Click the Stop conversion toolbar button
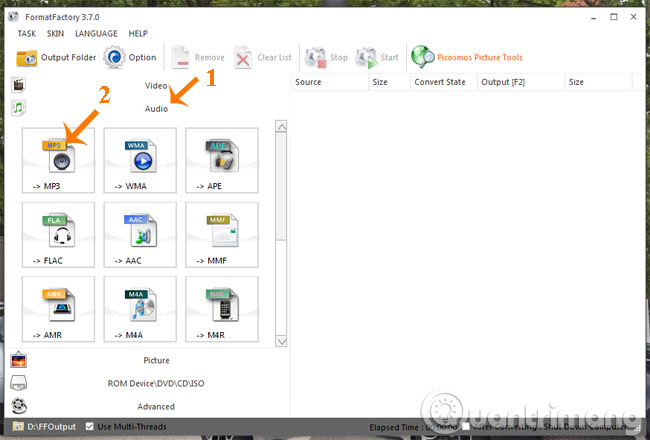Viewport: 650px width, 440px height. pos(326,58)
